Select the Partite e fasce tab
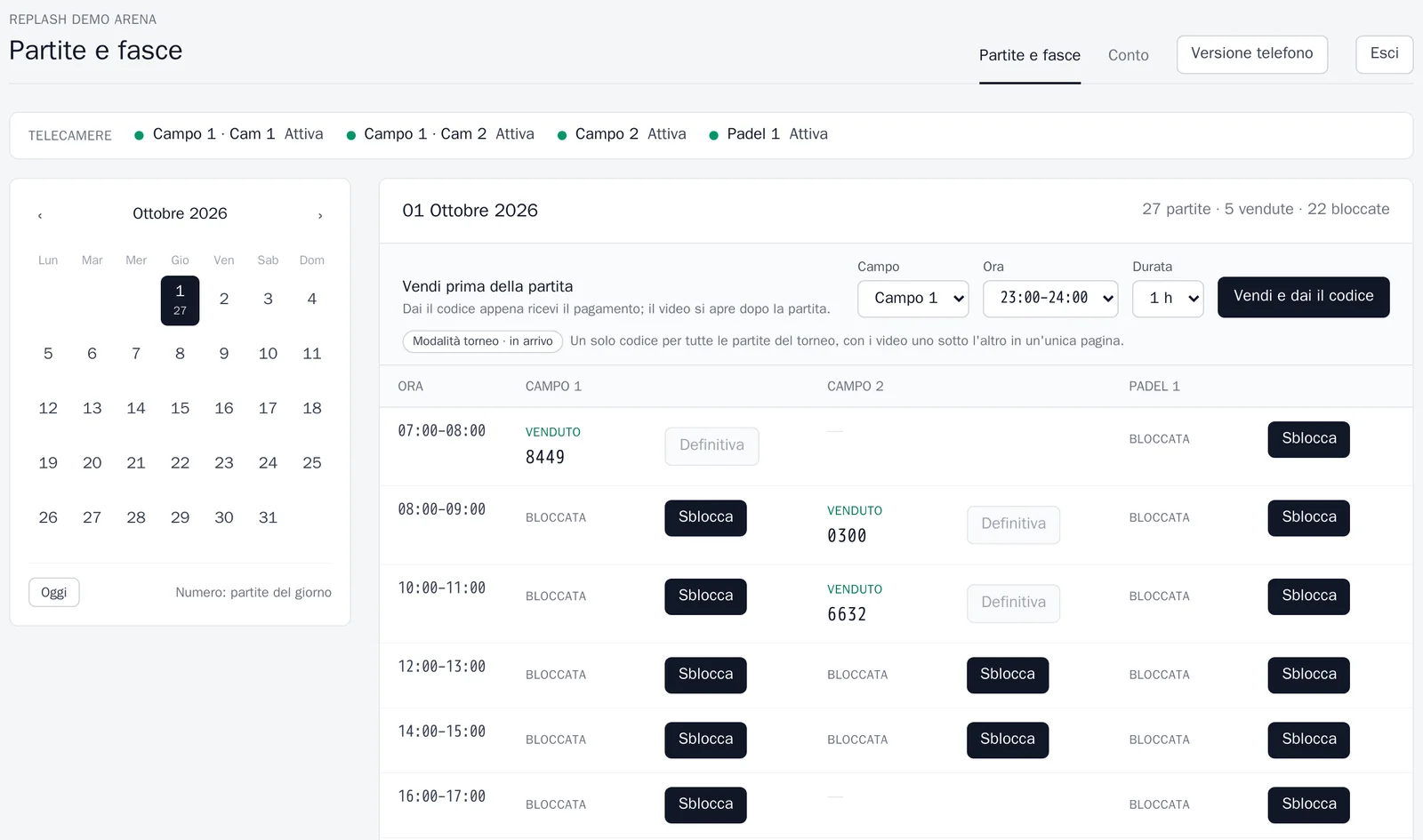 point(1030,55)
